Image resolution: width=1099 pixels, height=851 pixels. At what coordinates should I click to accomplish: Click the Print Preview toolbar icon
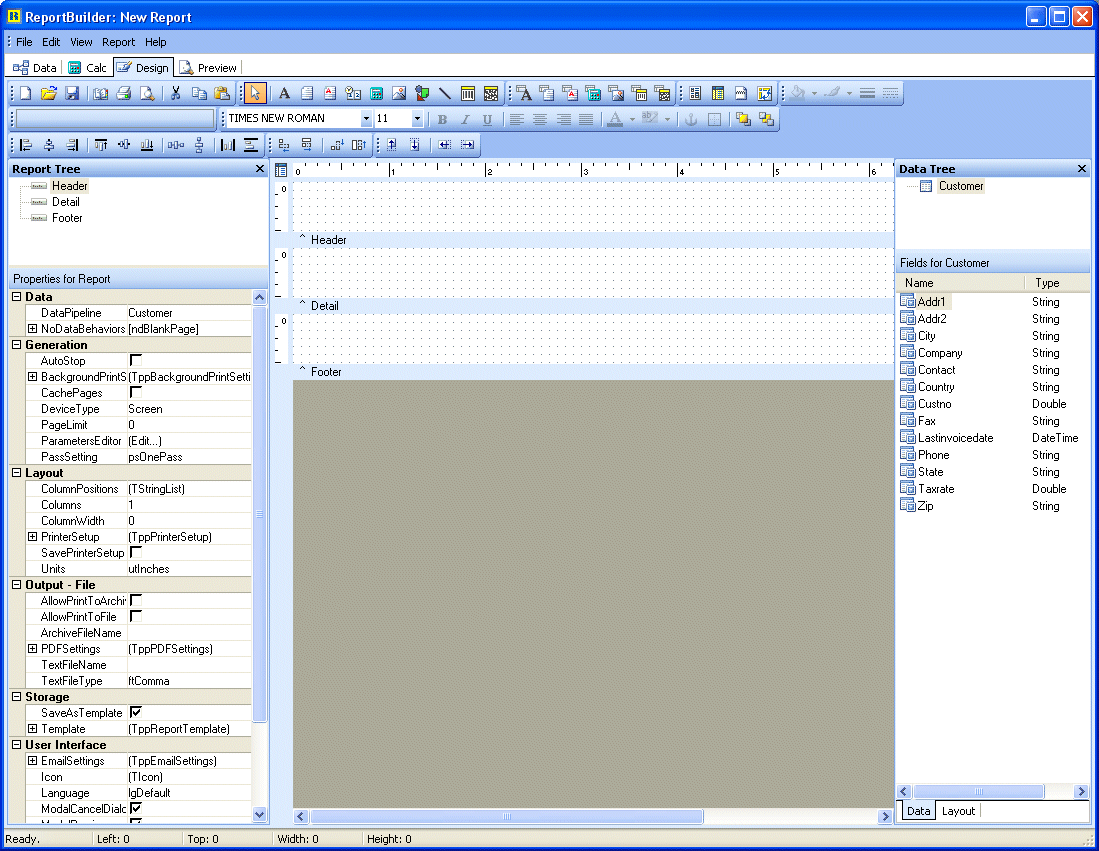click(147, 94)
